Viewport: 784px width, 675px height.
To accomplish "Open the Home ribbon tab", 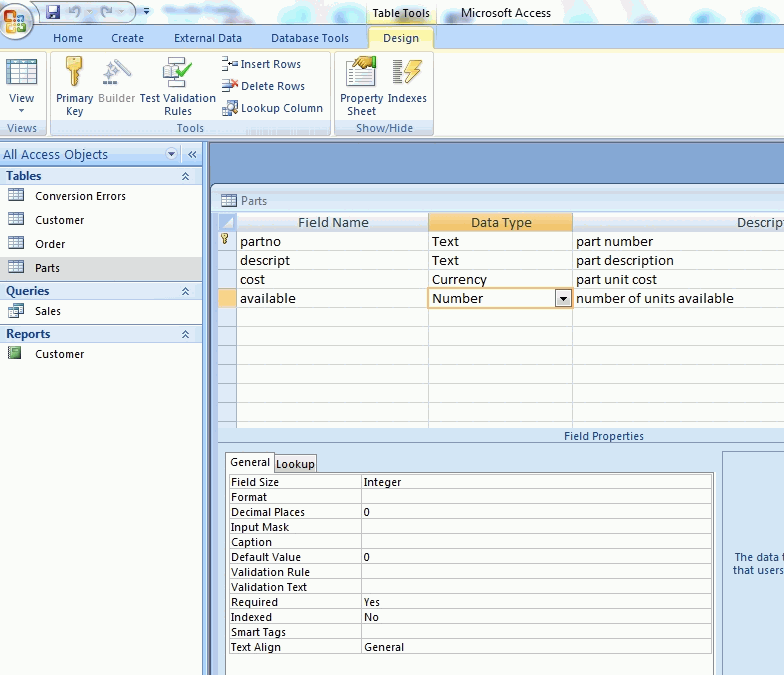I will coord(68,38).
